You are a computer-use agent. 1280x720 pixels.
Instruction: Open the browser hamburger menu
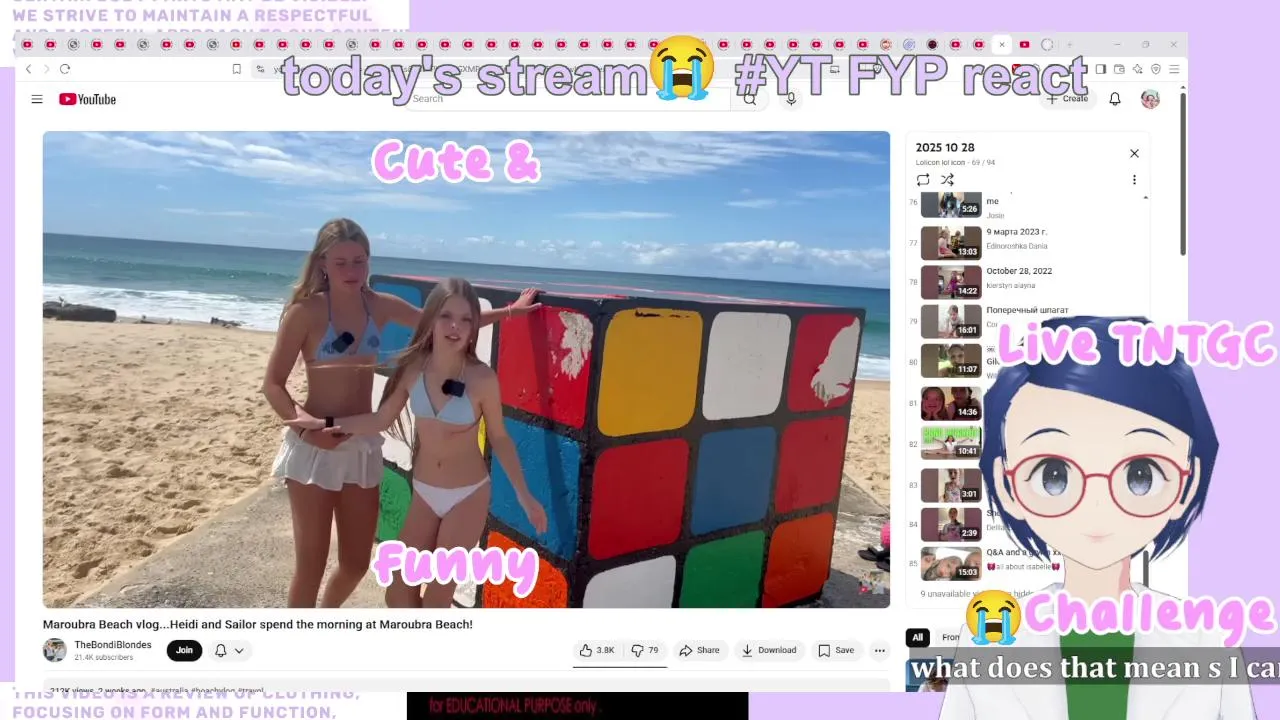(x=1174, y=69)
